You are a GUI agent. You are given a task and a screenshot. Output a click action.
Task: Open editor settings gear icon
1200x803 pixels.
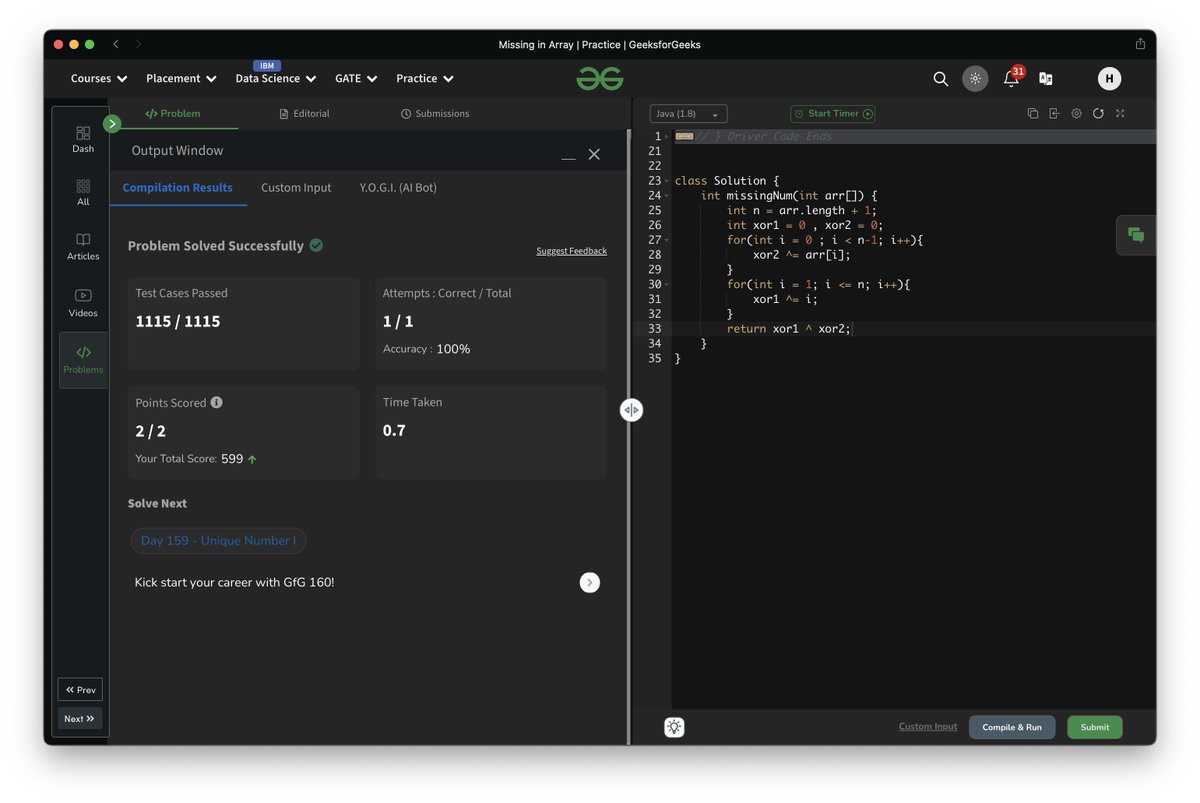[x=1076, y=114]
